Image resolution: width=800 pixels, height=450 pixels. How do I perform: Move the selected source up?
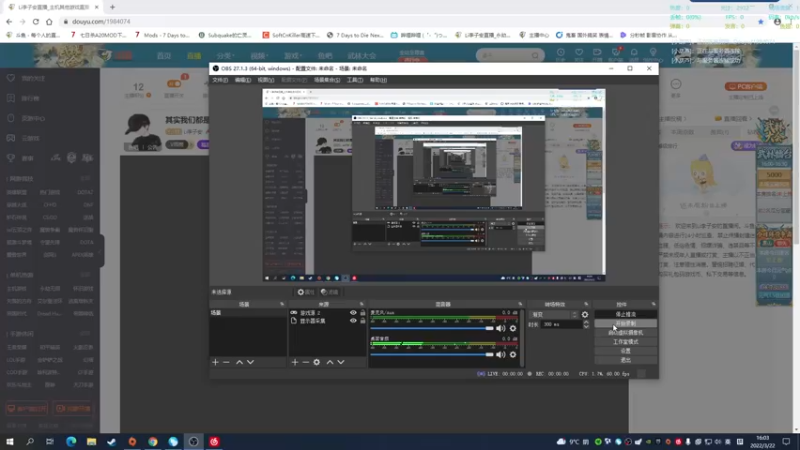(x=330, y=362)
